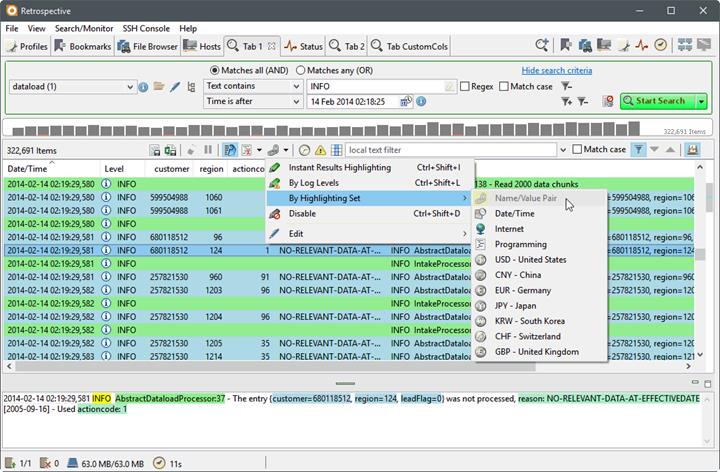Click the pencil edit profile icon
This screenshot has height=472, width=720.
[174, 86]
